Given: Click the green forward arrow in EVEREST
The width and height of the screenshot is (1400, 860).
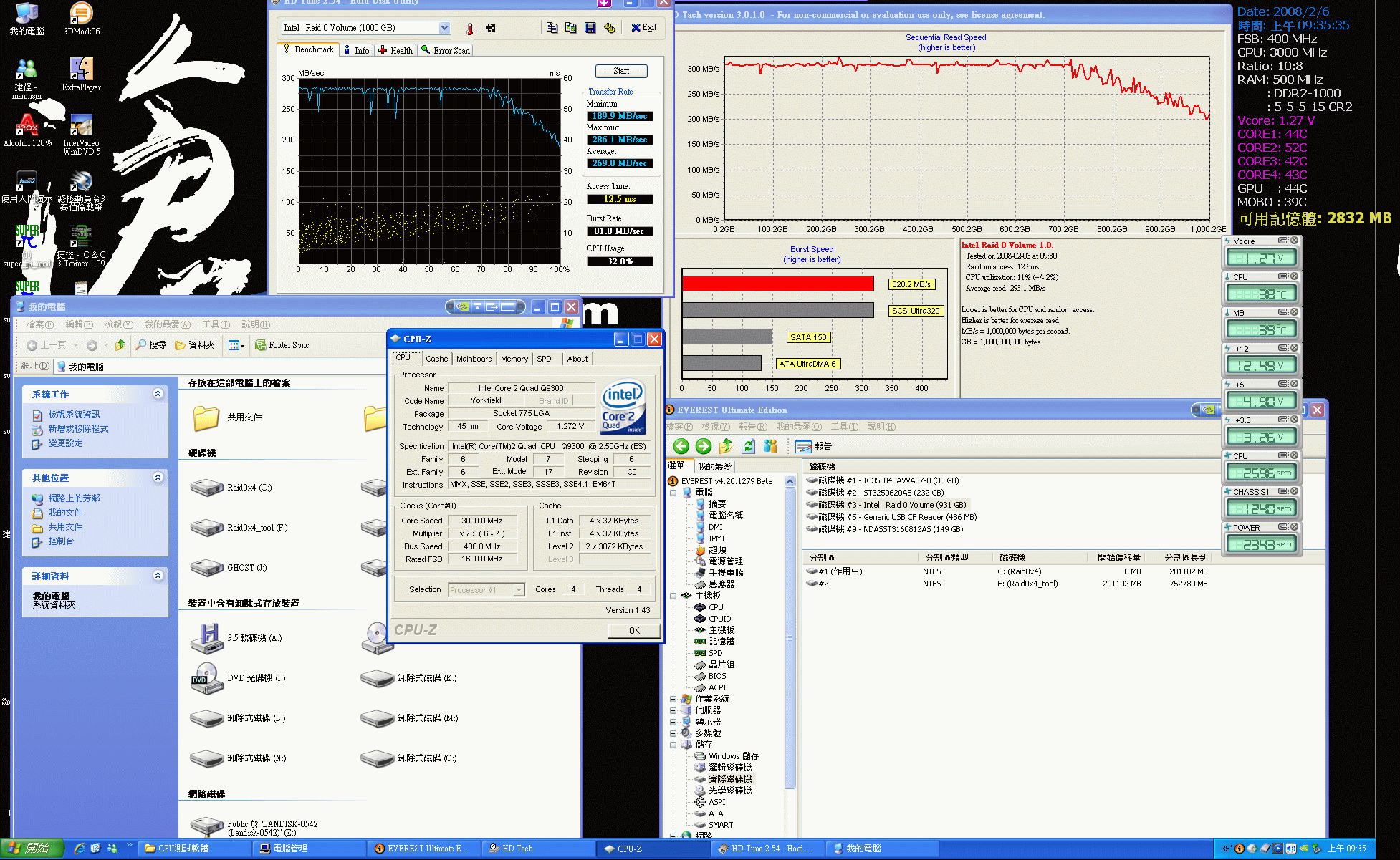Looking at the screenshot, I should pos(704,446).
